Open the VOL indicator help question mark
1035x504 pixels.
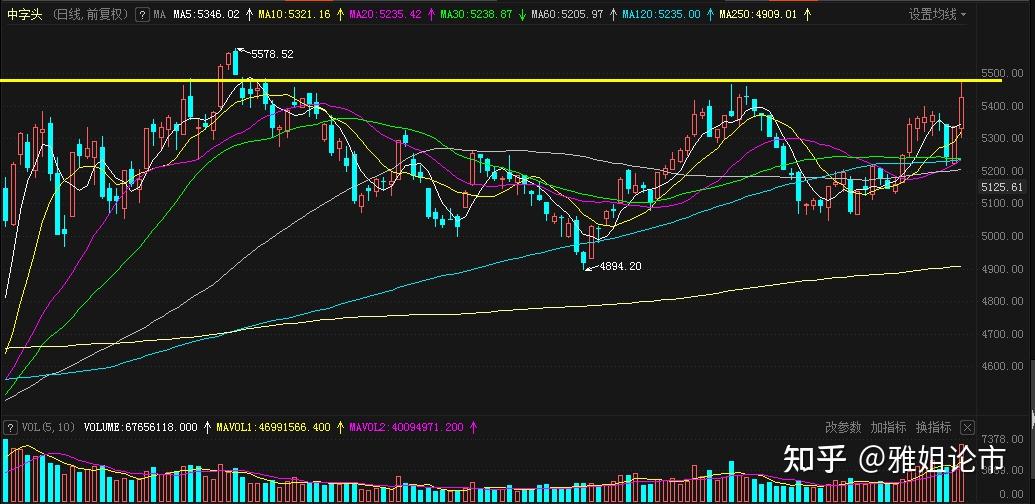pos(10,427)
